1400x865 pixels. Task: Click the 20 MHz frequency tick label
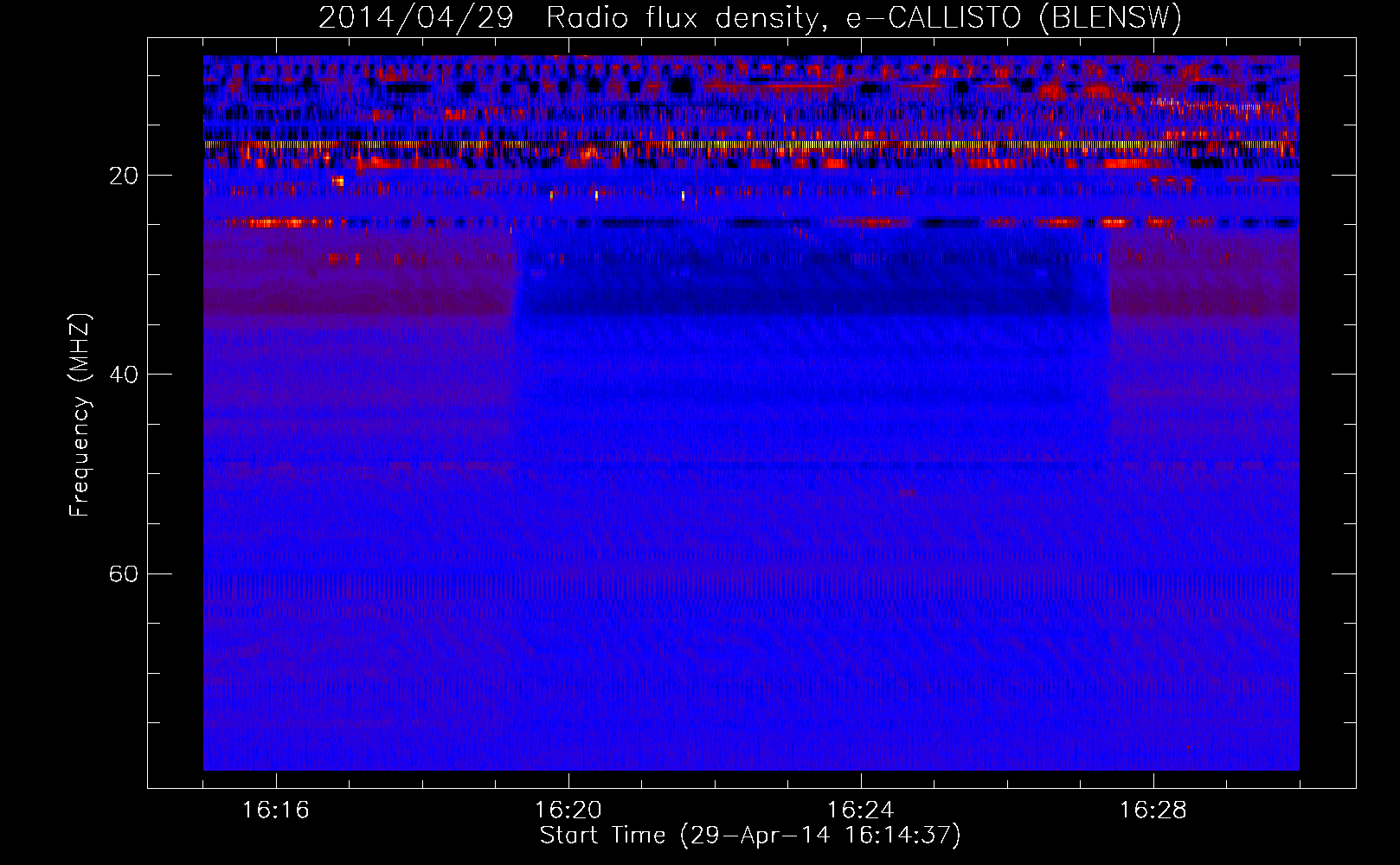click(x=123, y=176)
